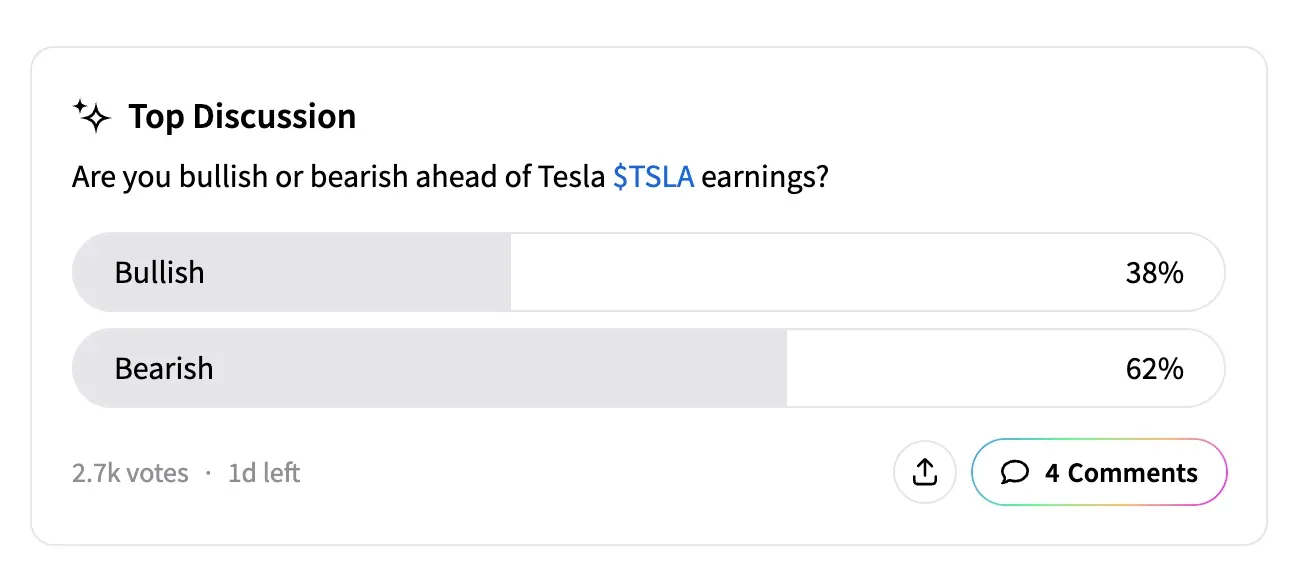Click the 2.7k votes count text

[x=130, y=473]
